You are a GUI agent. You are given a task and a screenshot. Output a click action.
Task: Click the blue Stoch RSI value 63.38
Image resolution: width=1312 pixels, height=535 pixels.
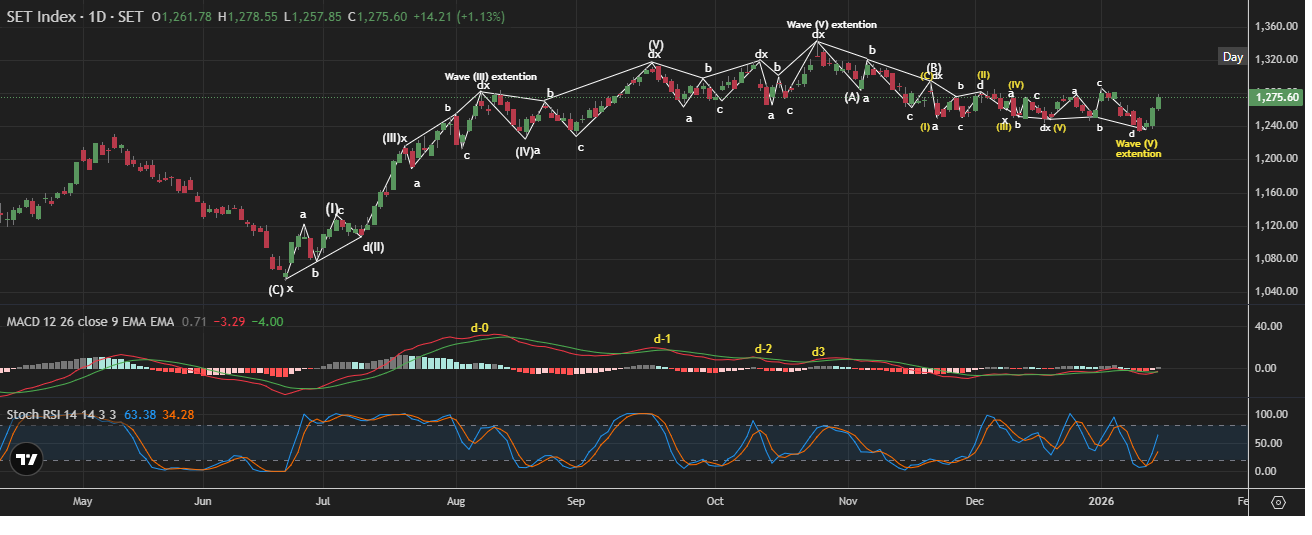(140, 414)
